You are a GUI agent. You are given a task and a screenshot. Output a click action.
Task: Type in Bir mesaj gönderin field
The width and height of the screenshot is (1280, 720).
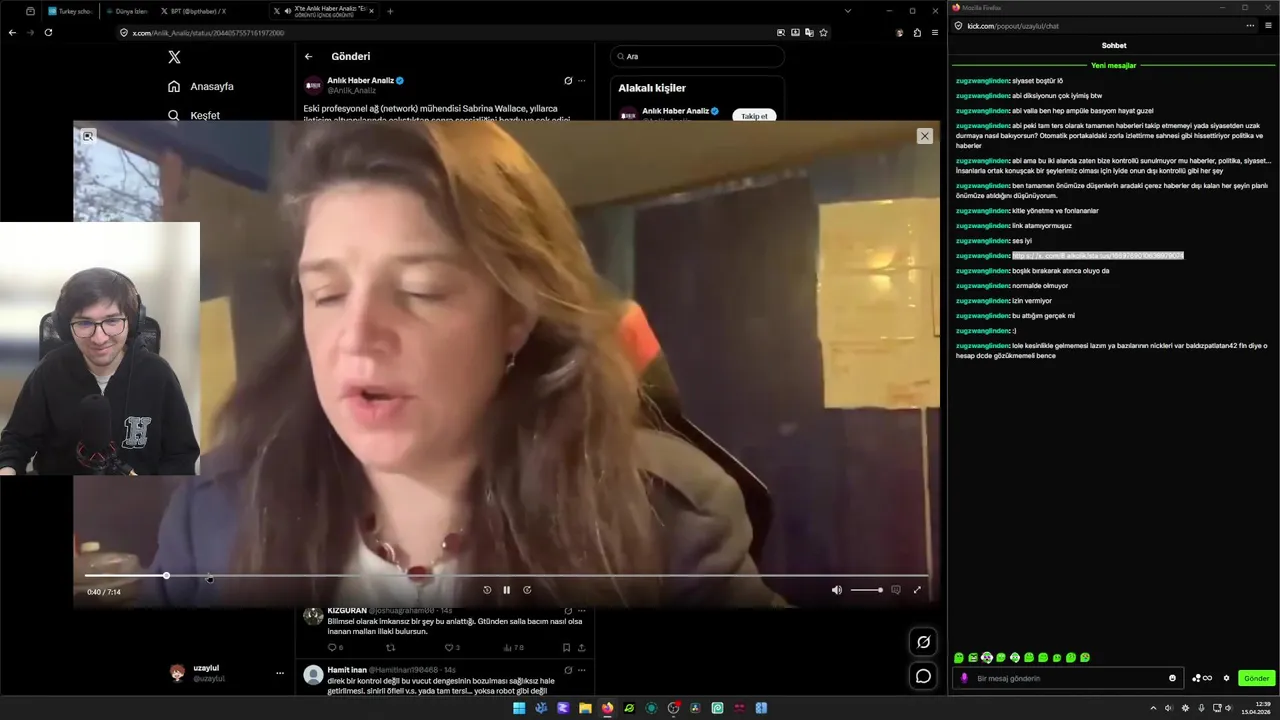tap(1070, 678)
